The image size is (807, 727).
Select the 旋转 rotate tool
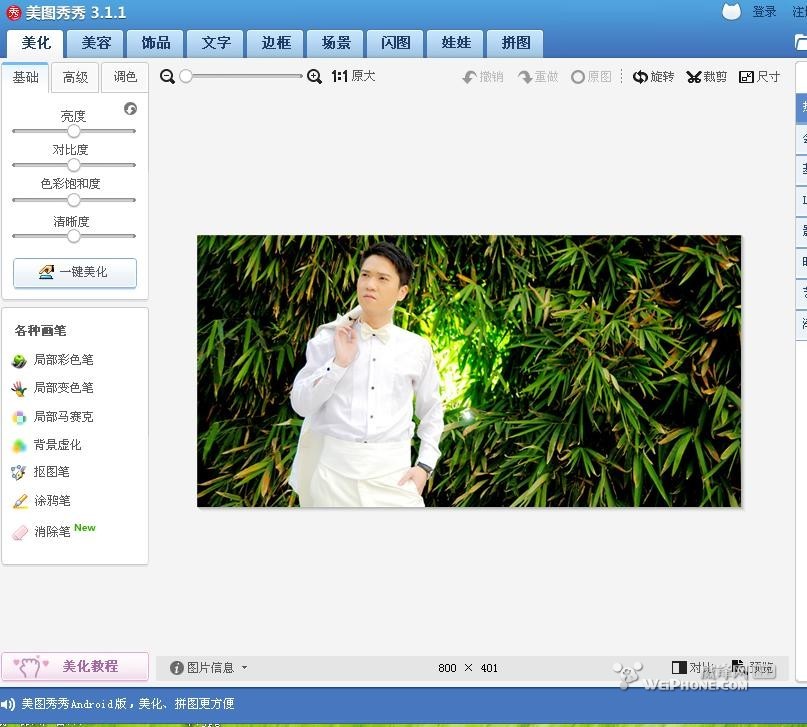pos(654,77)
